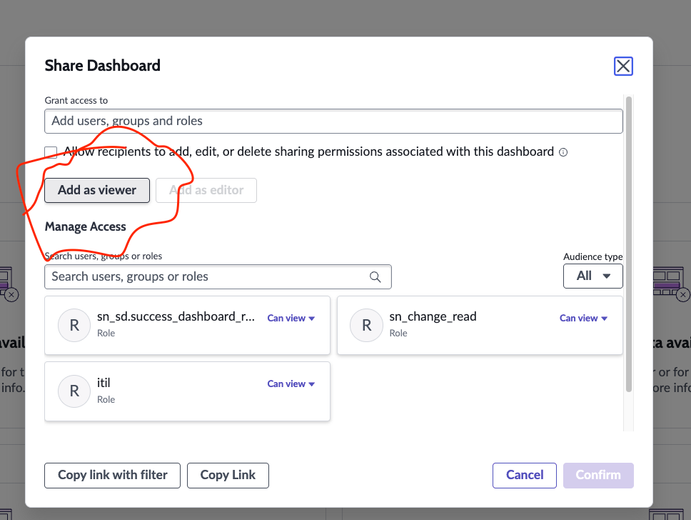Click the Add as editor button
Screen dimensions: 691x520
point(206,190)
